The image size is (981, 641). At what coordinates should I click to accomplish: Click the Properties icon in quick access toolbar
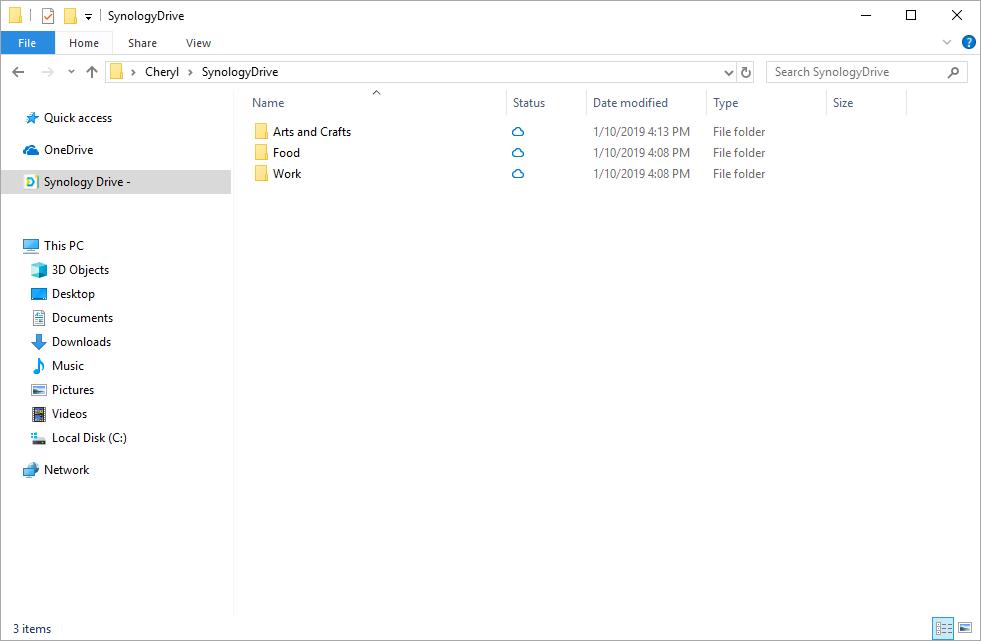pos(48,16)
